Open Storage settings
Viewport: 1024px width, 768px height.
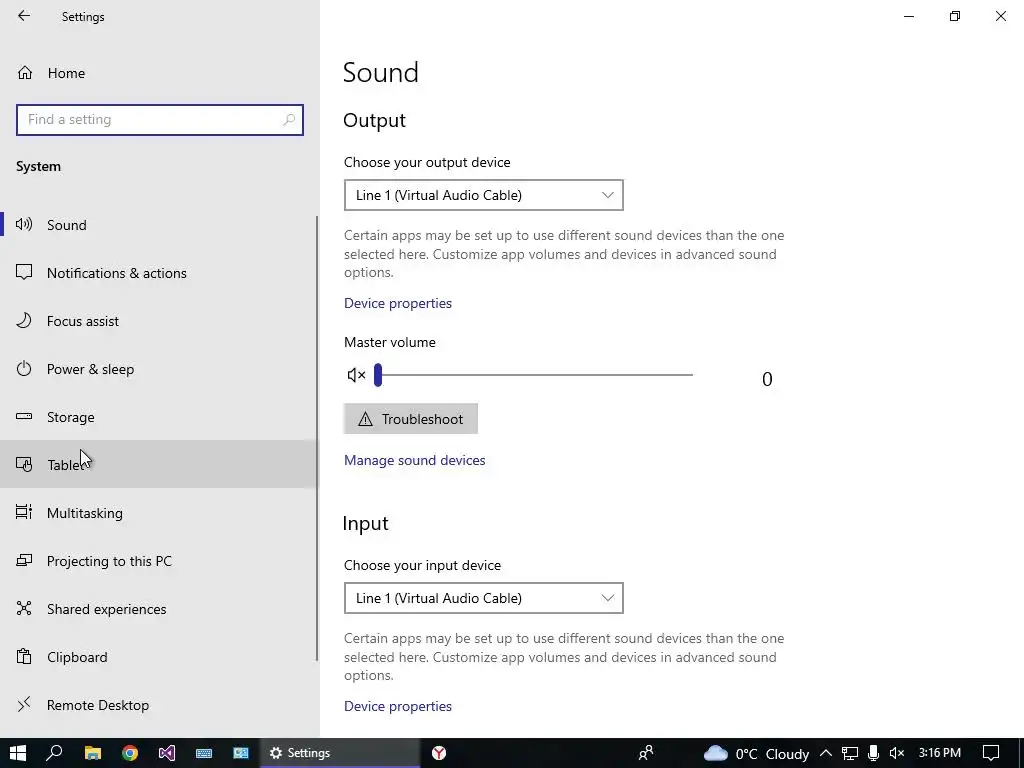coord(158,417)
